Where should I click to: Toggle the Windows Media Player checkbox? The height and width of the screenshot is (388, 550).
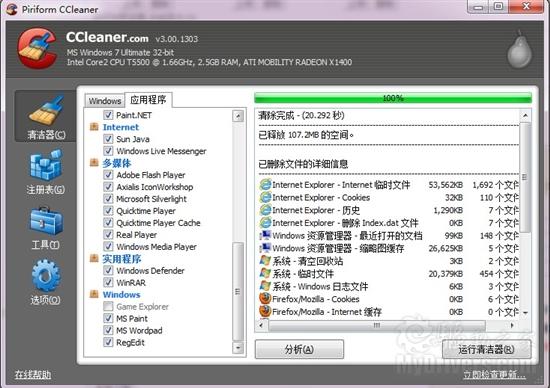click(108, 247)
